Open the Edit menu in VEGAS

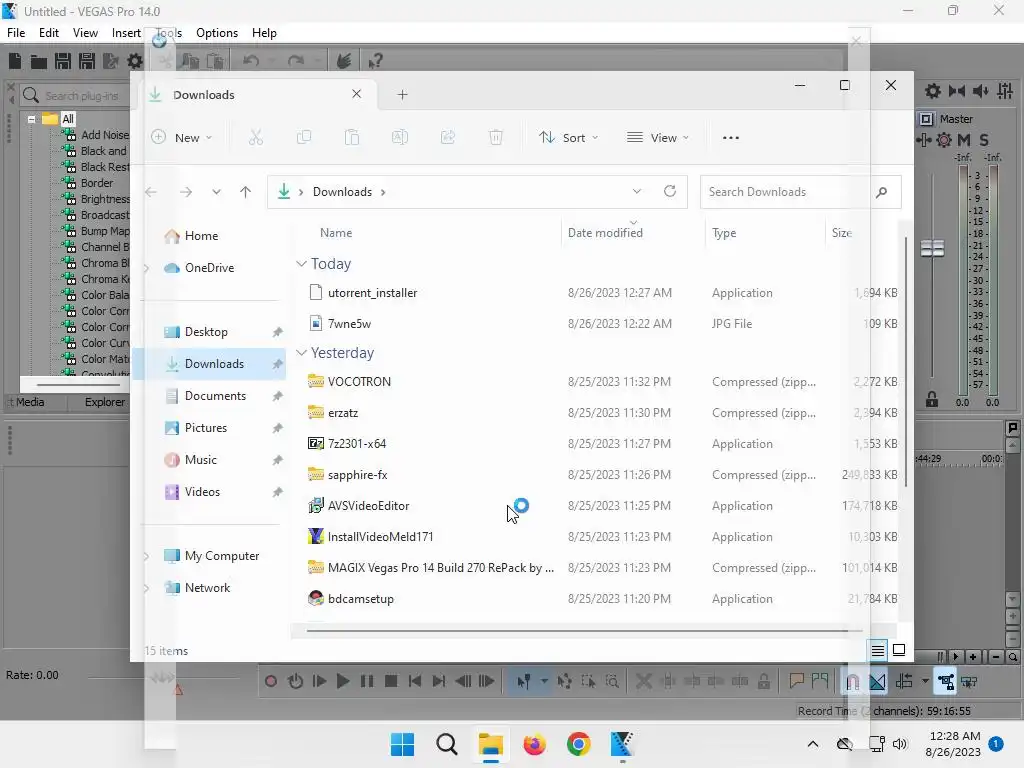click(x=48, y=33)
